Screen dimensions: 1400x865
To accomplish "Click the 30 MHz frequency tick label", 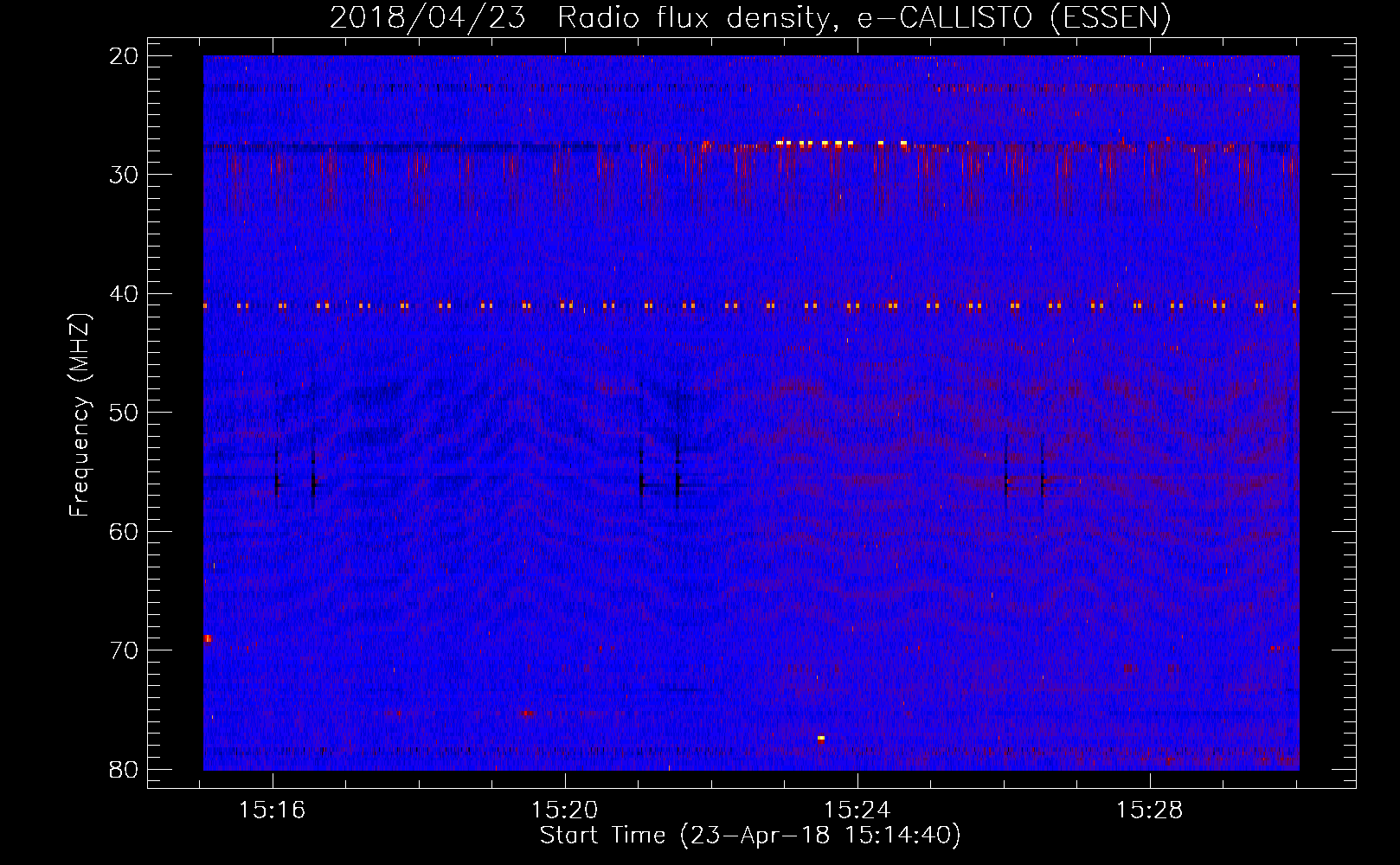I will point(124,175).
